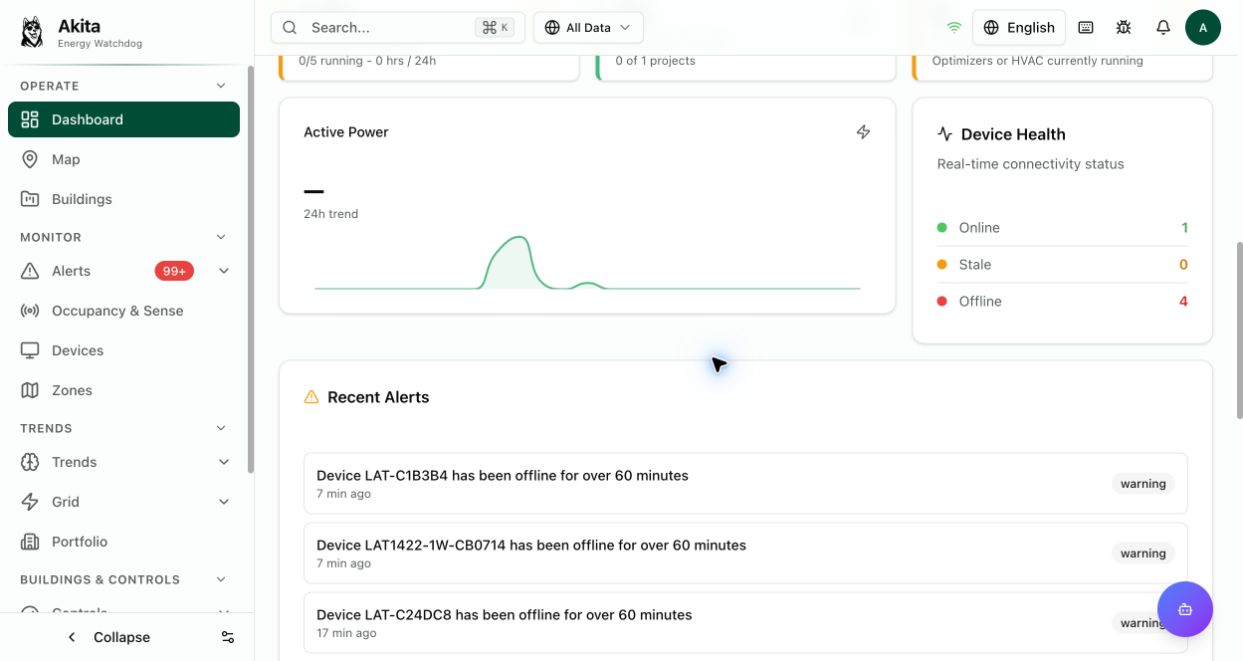Click '0 of 1 projects' text
This screenshot has height=661, width=1243.
click(x=655, y=61)
